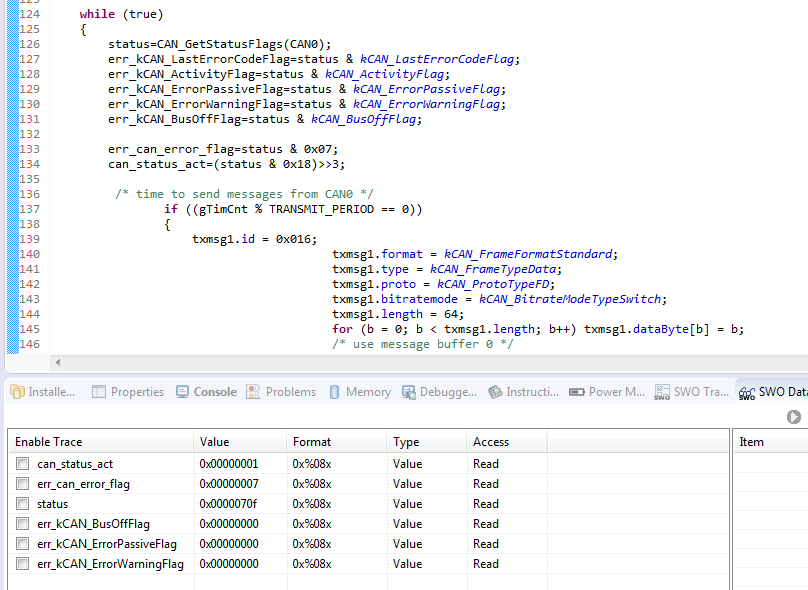Viewport: 808px width, 590px height.
Task: Select the err_kCAN_ErrorPassiveFlag row name
Action: (x=107, y=544)
